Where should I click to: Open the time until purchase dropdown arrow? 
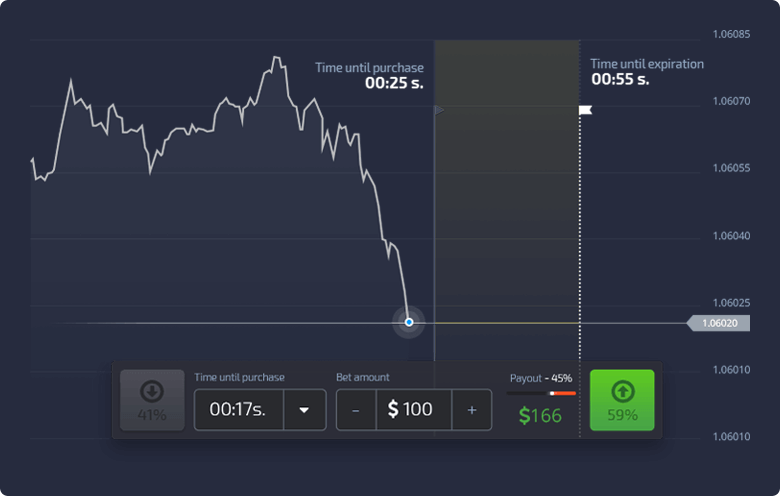(x=304, y=410)
